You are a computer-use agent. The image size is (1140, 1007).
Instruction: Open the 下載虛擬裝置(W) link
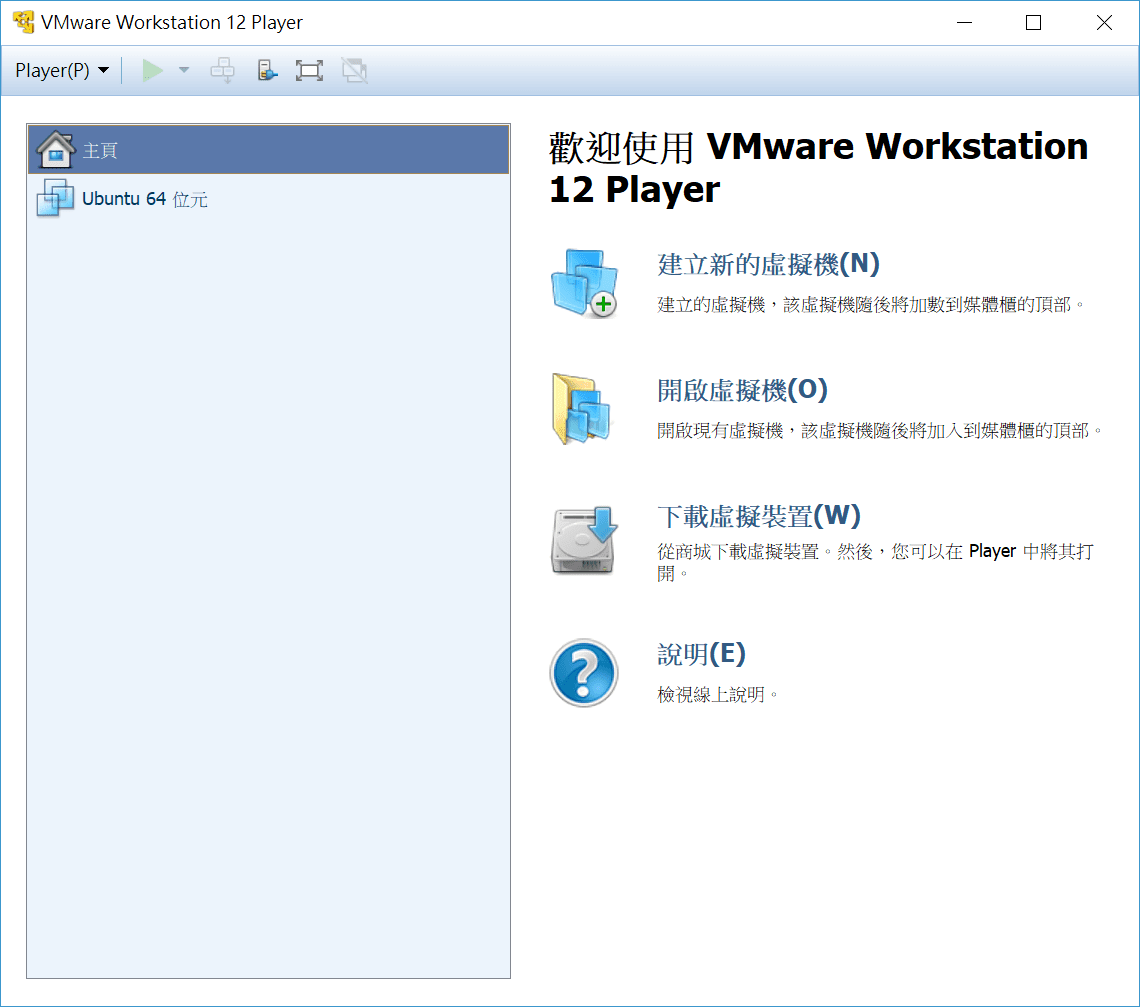coord(759,516)
